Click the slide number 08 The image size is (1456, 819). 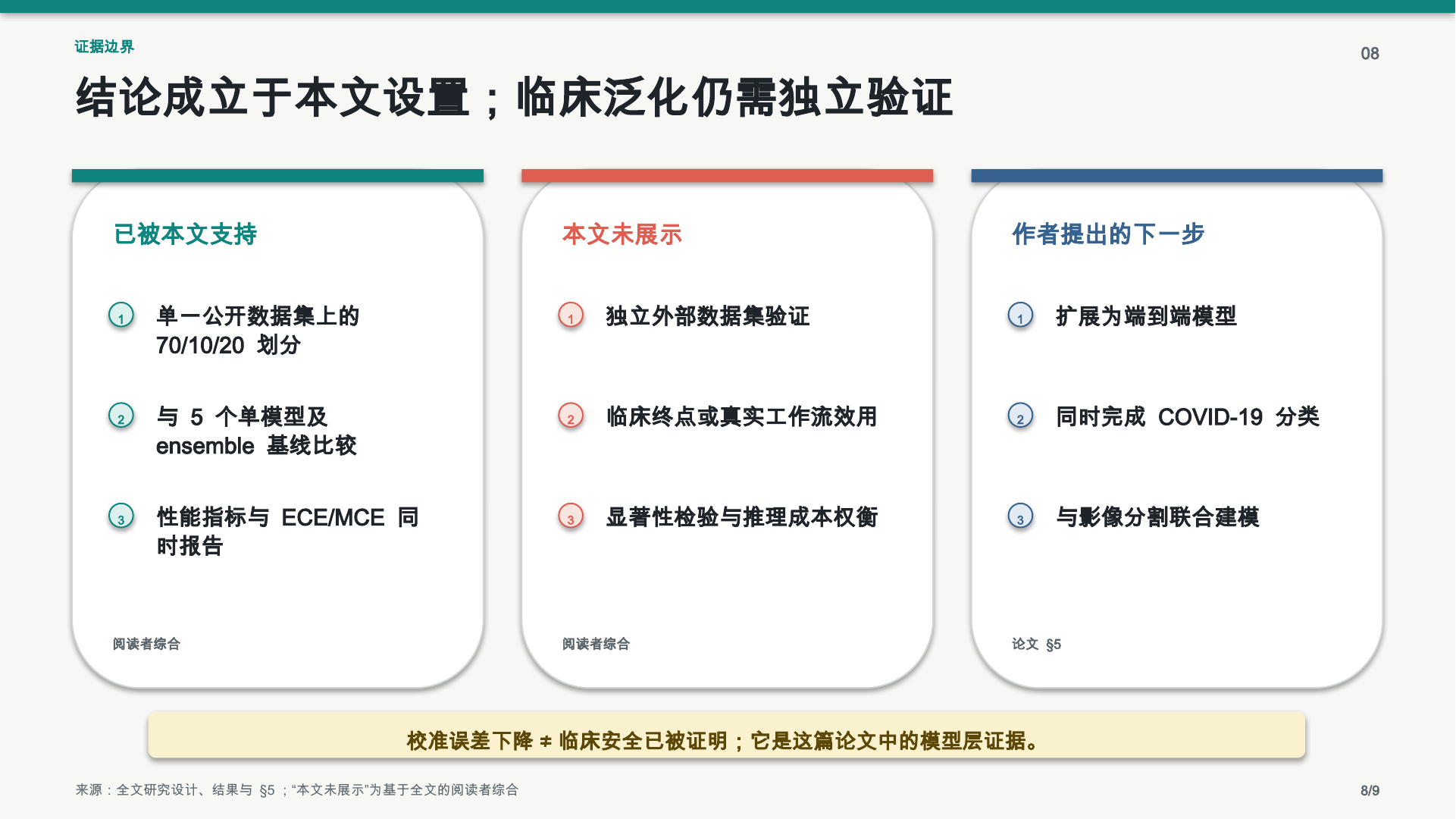[x=1370, y=53]
